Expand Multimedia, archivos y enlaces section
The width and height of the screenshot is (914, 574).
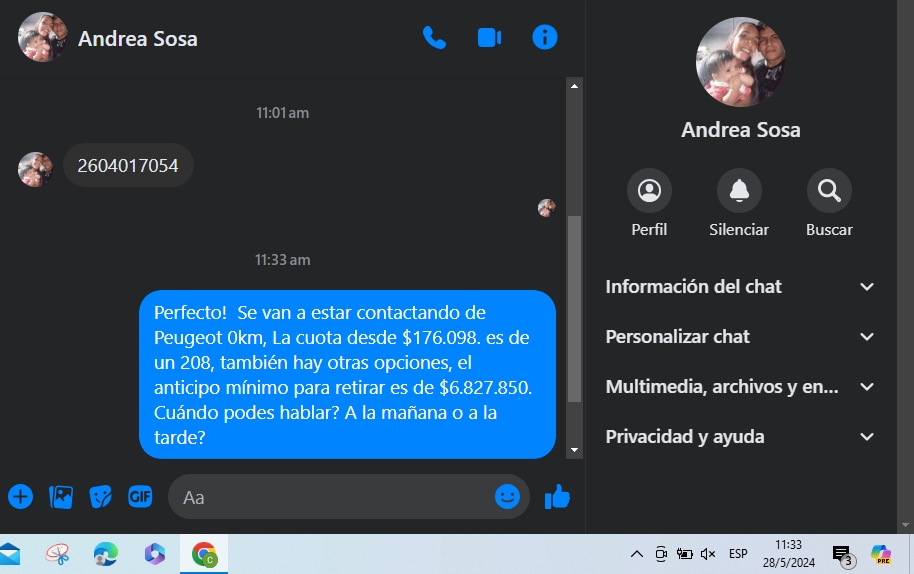(740, 387)
